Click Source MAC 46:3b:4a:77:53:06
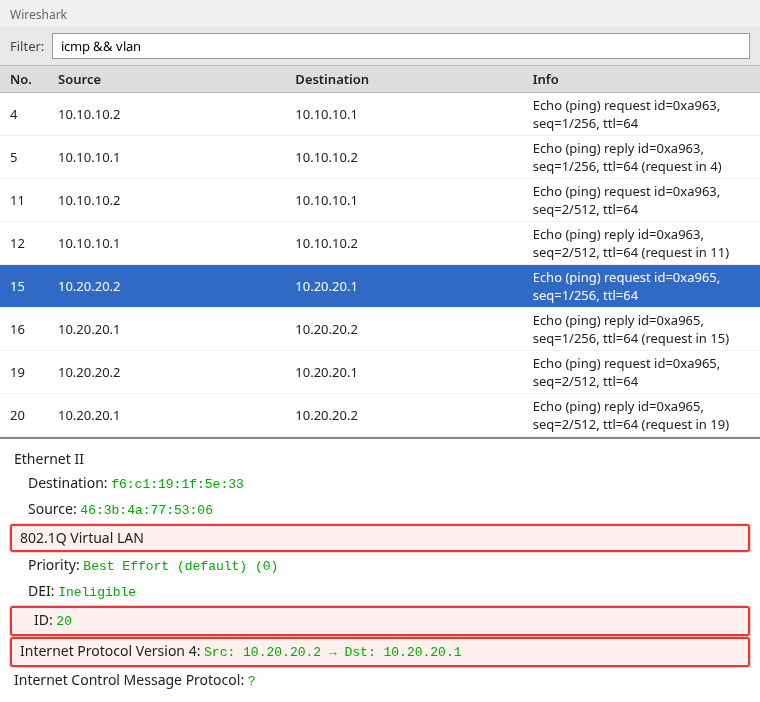This screenshot has height=702, width=760. [x=146, y=510]
